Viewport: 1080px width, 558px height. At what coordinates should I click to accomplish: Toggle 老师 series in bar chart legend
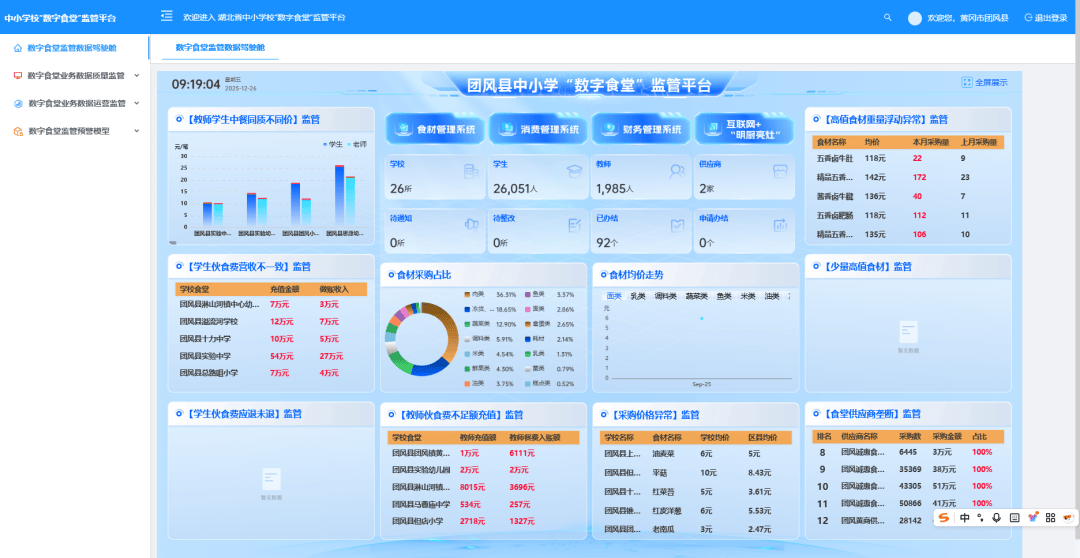[x=355, y=144]
